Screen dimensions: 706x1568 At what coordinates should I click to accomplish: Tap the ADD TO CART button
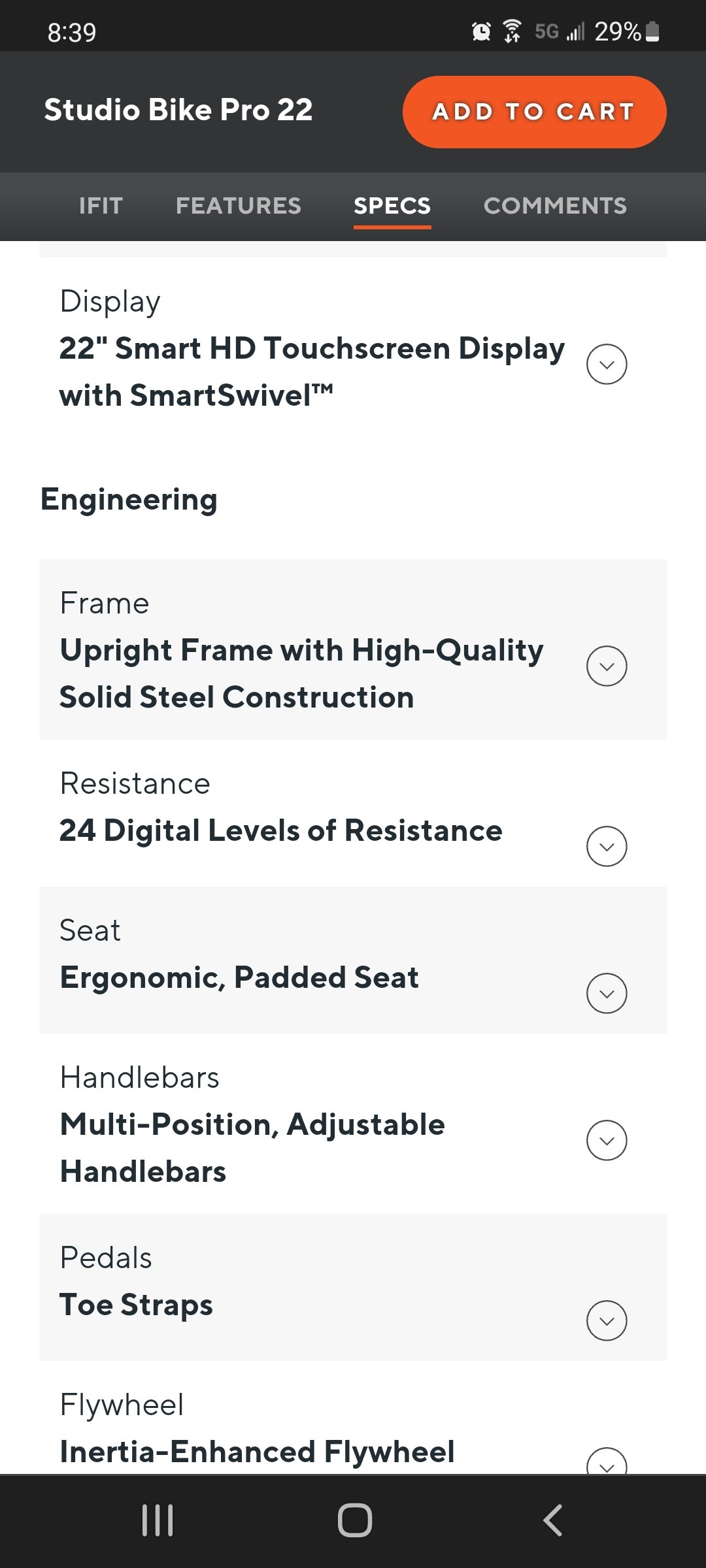click(x=535, y=112)
